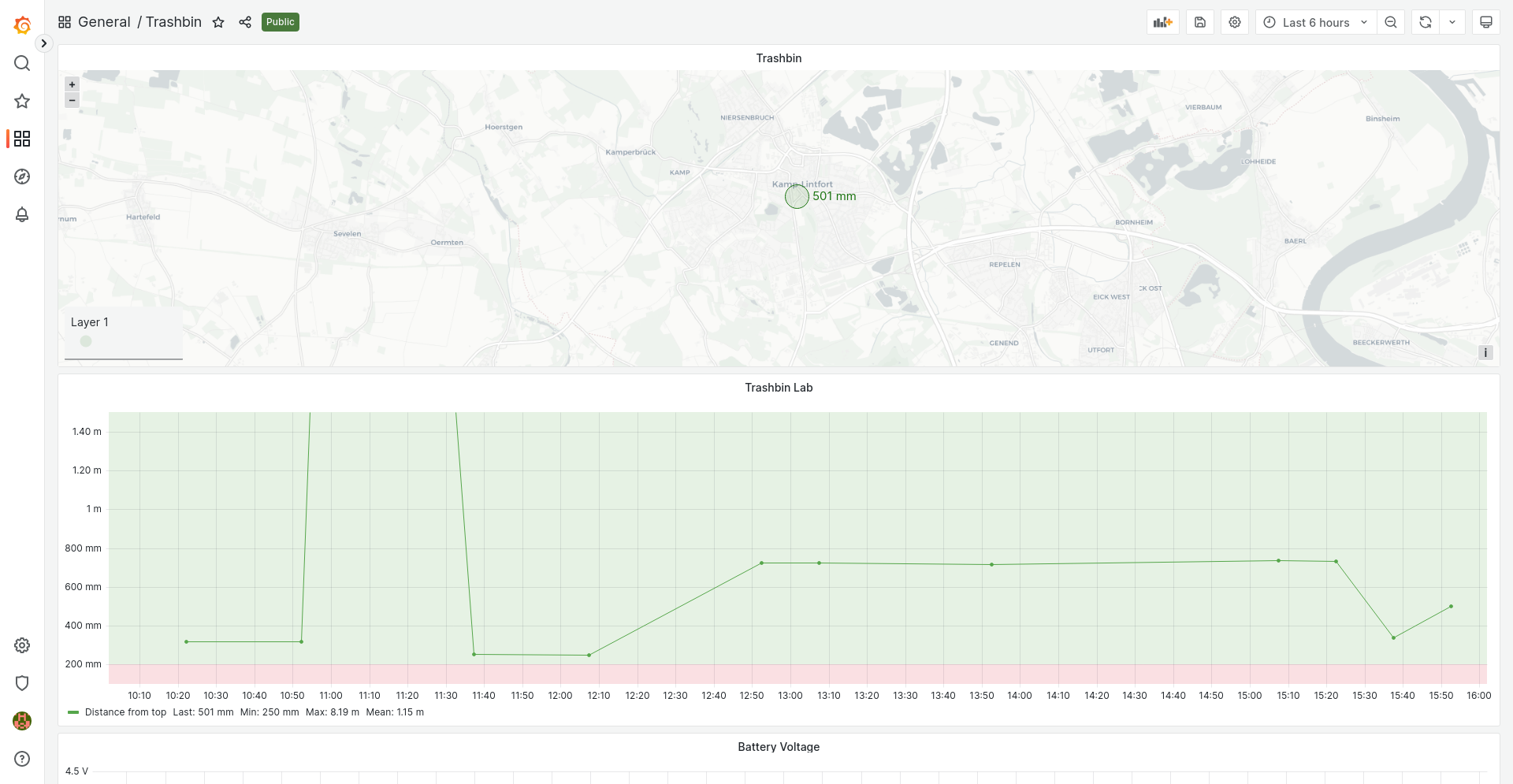Zoom in on the map
1513x784 pixels.
click(x=72, y=84)
